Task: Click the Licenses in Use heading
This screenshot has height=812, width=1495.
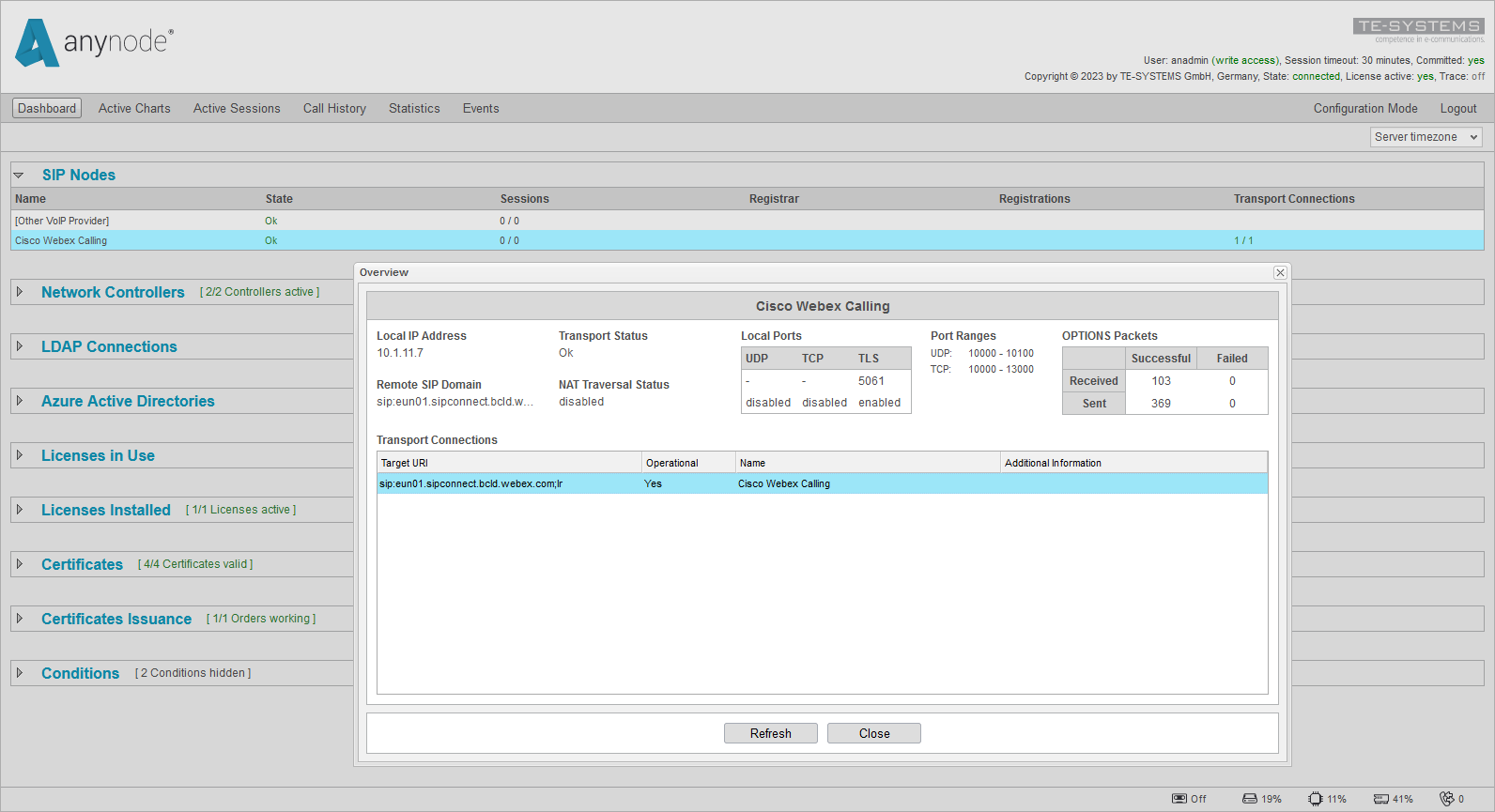Action: [x=98, y=455]
